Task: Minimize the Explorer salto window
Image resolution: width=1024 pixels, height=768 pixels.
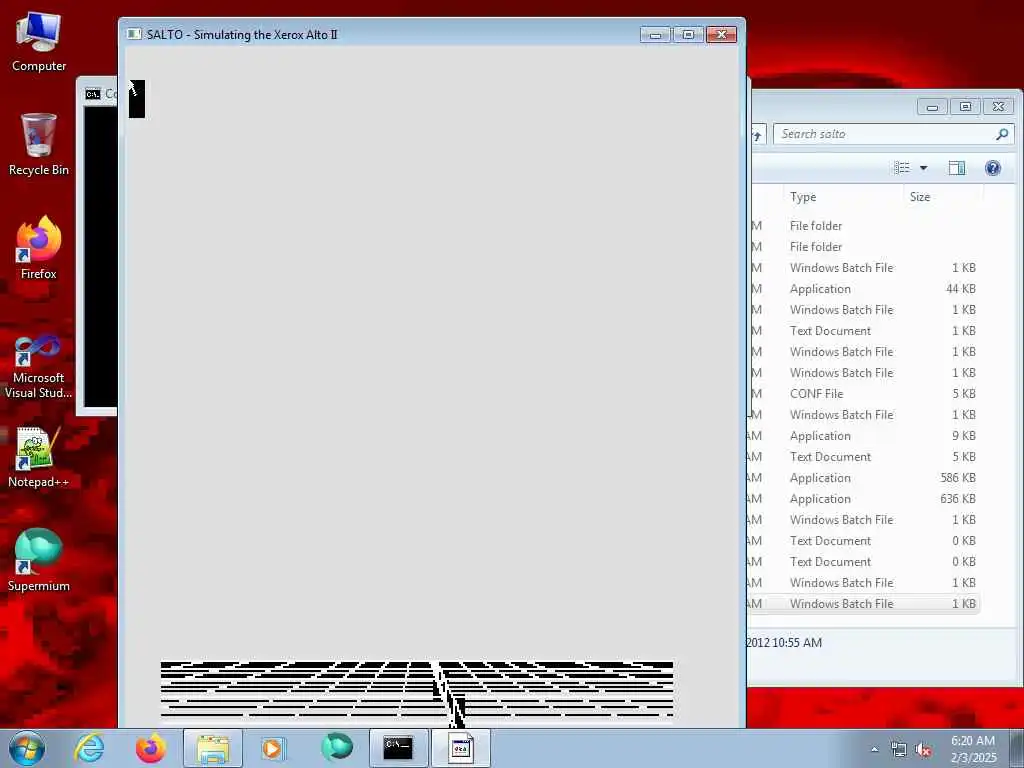Action: pyautogui.click(x=932, y=106)
